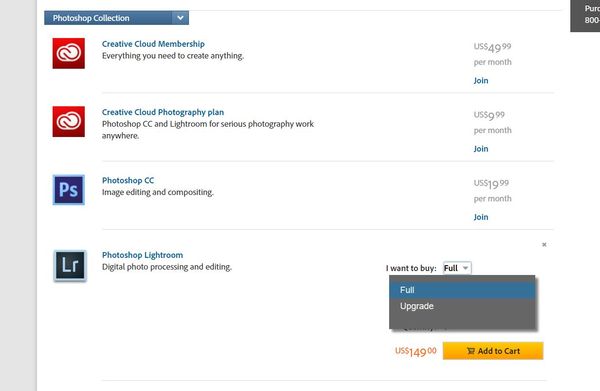Open the Creative Cloud Membership title link

point(153,44)
